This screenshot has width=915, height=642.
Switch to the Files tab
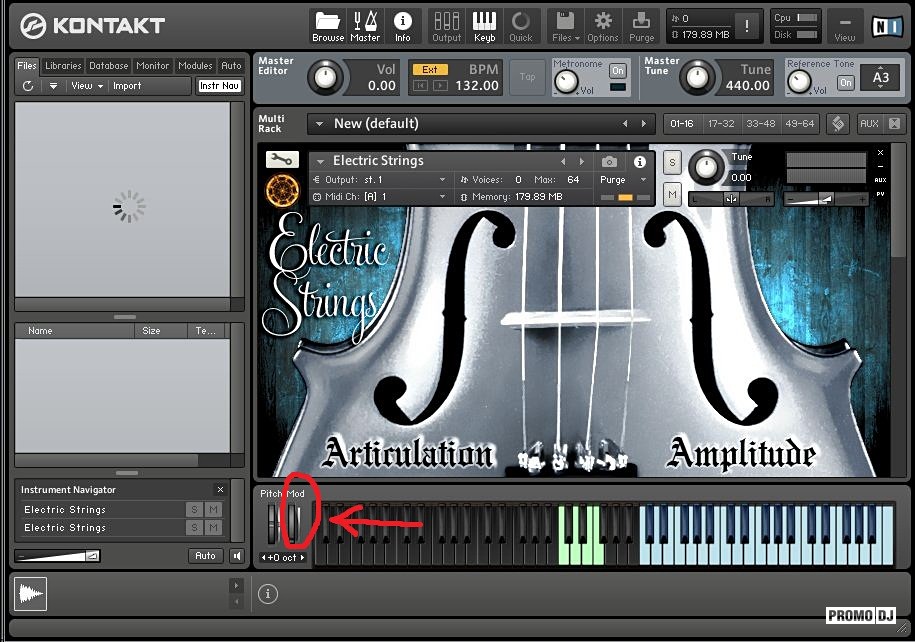(x=27, y=65)
